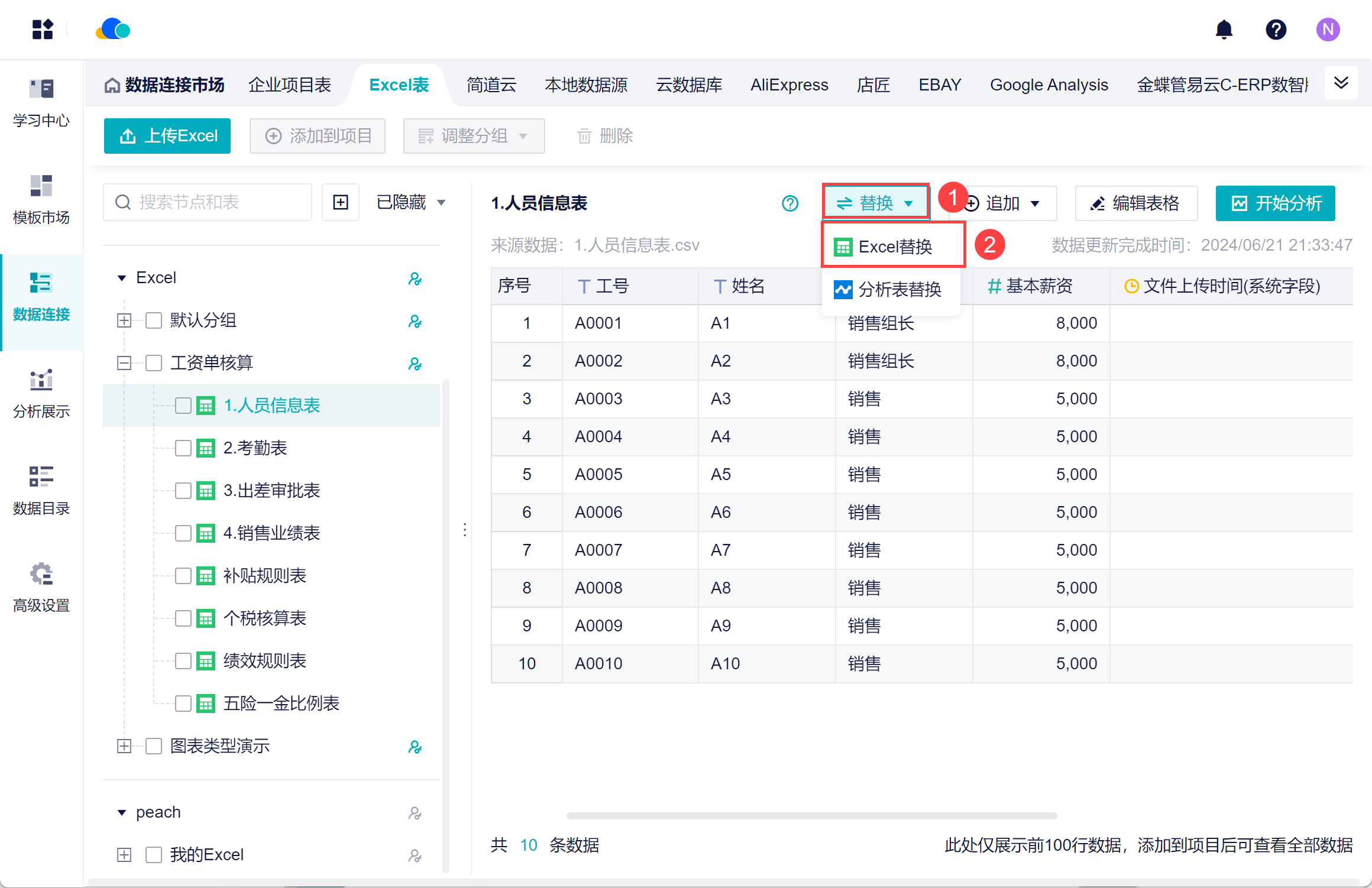Open the app grid launcher icon
Image resolution: width=1372 pixels, height=888 pixels.
(x=43, y=30)
